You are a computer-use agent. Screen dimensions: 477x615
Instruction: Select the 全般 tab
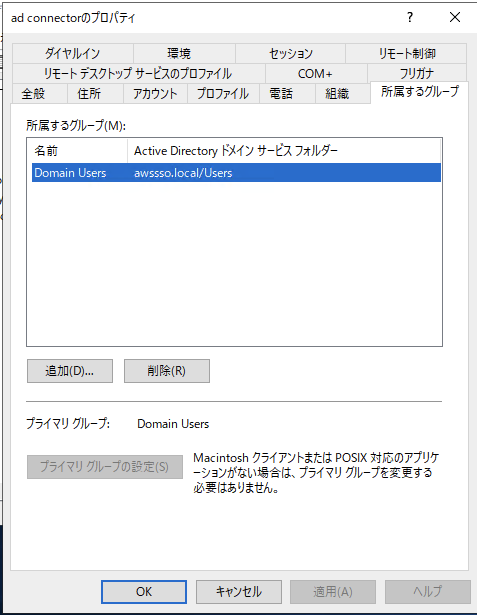[x=39, y=93]
